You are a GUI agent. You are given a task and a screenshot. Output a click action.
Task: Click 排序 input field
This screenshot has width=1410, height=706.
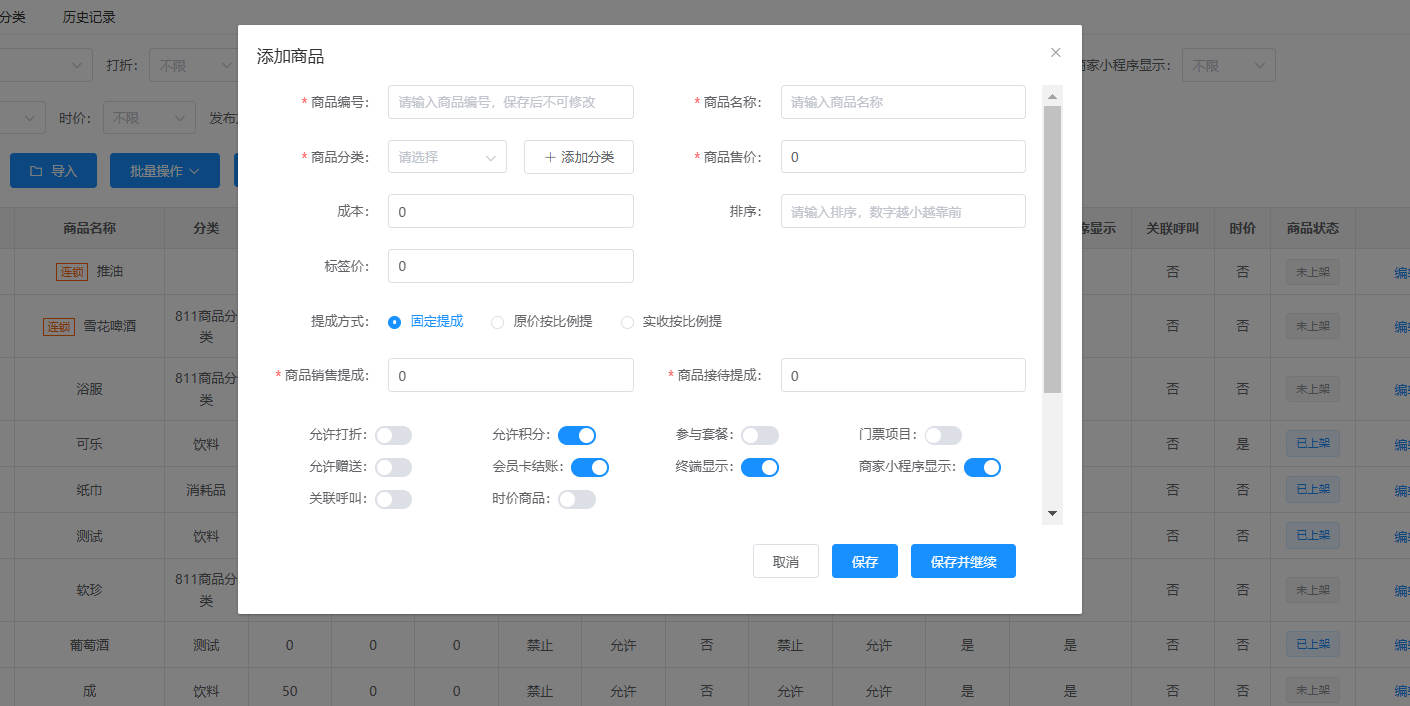click(903, 211)
